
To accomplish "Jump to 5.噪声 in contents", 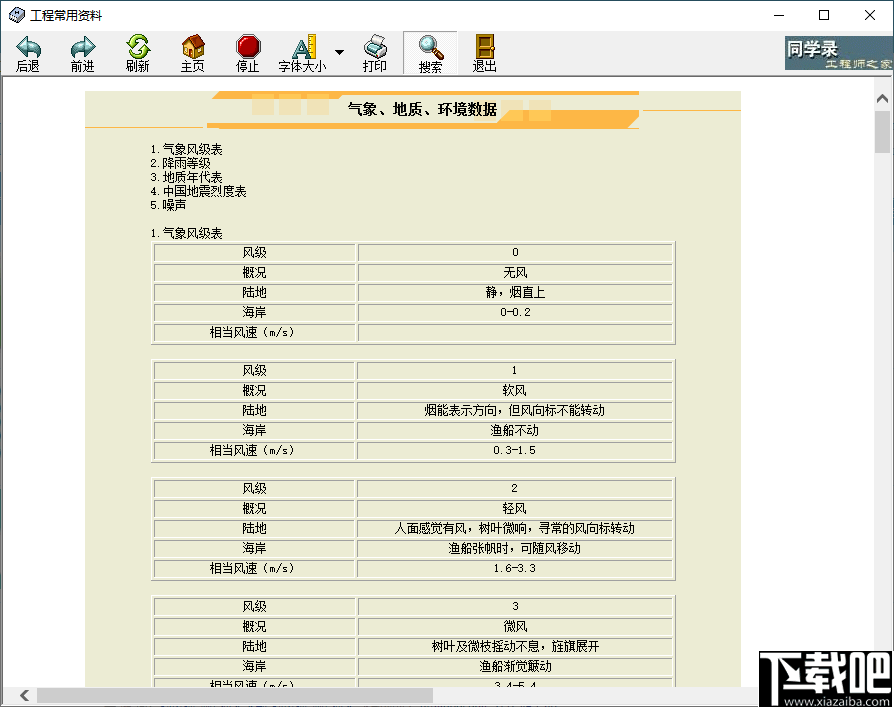I will (x=168, y=205).
